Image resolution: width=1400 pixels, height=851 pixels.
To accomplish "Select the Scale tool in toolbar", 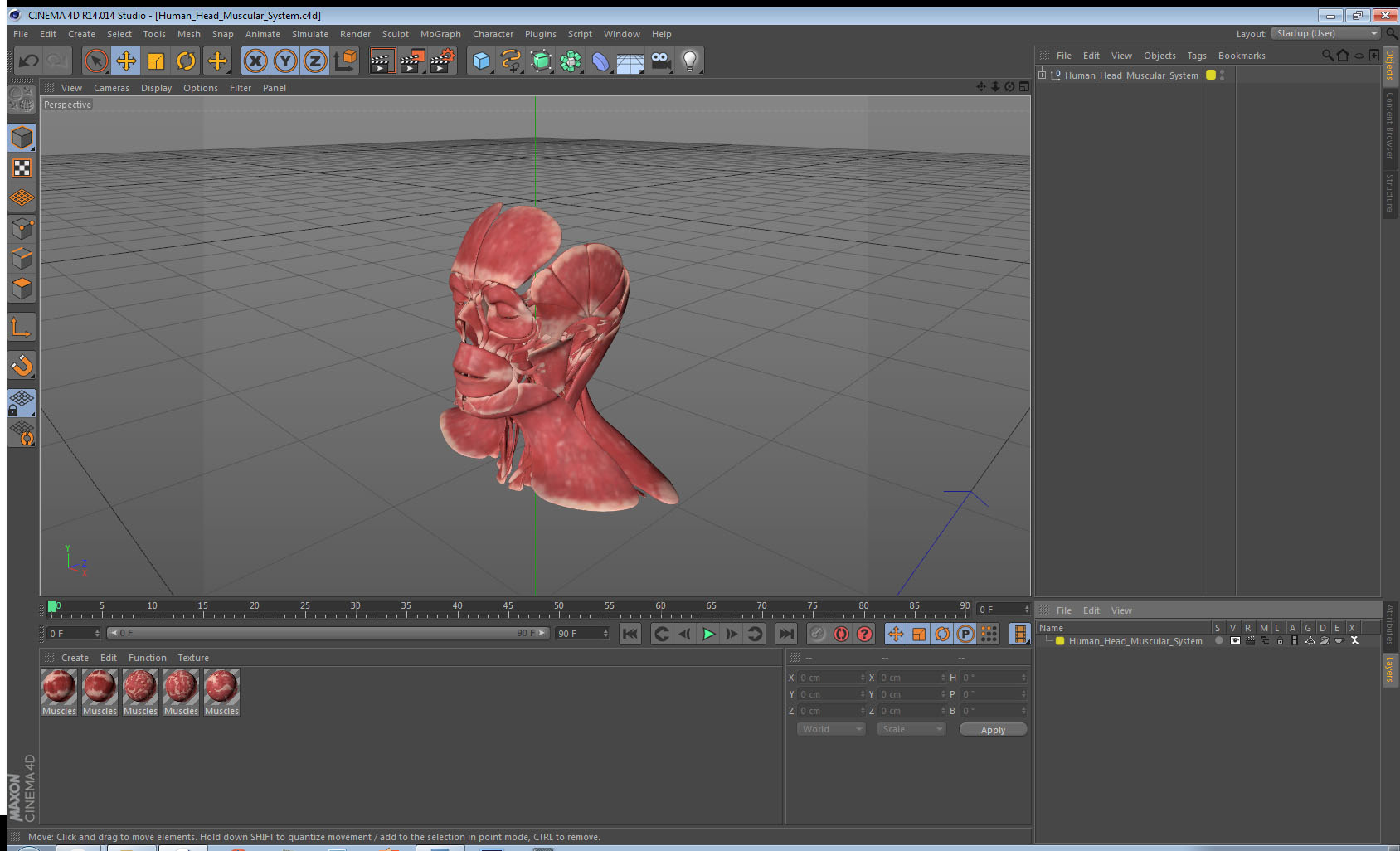I will (x=156, y=61).
